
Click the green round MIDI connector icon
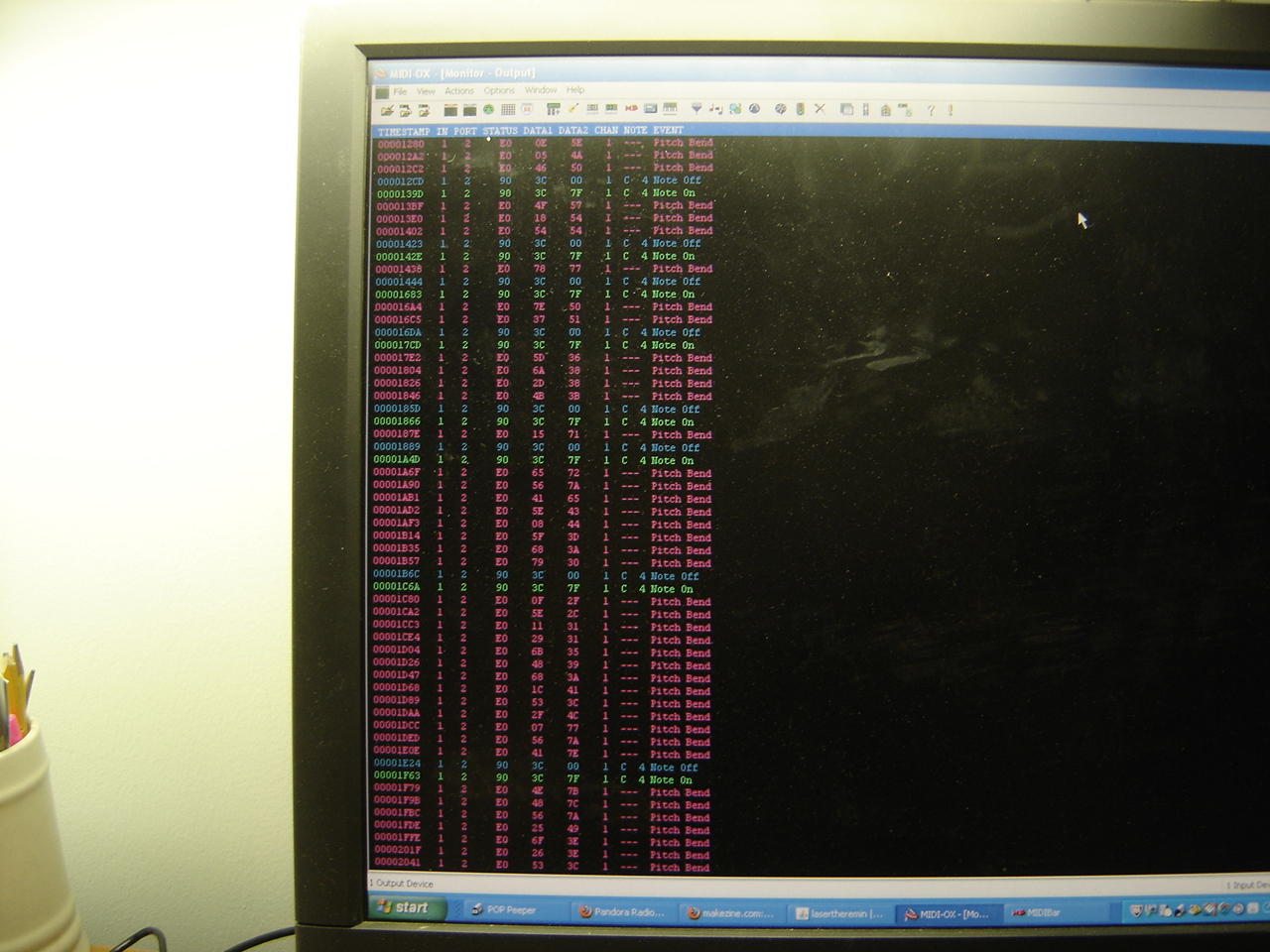pos(489,109)
